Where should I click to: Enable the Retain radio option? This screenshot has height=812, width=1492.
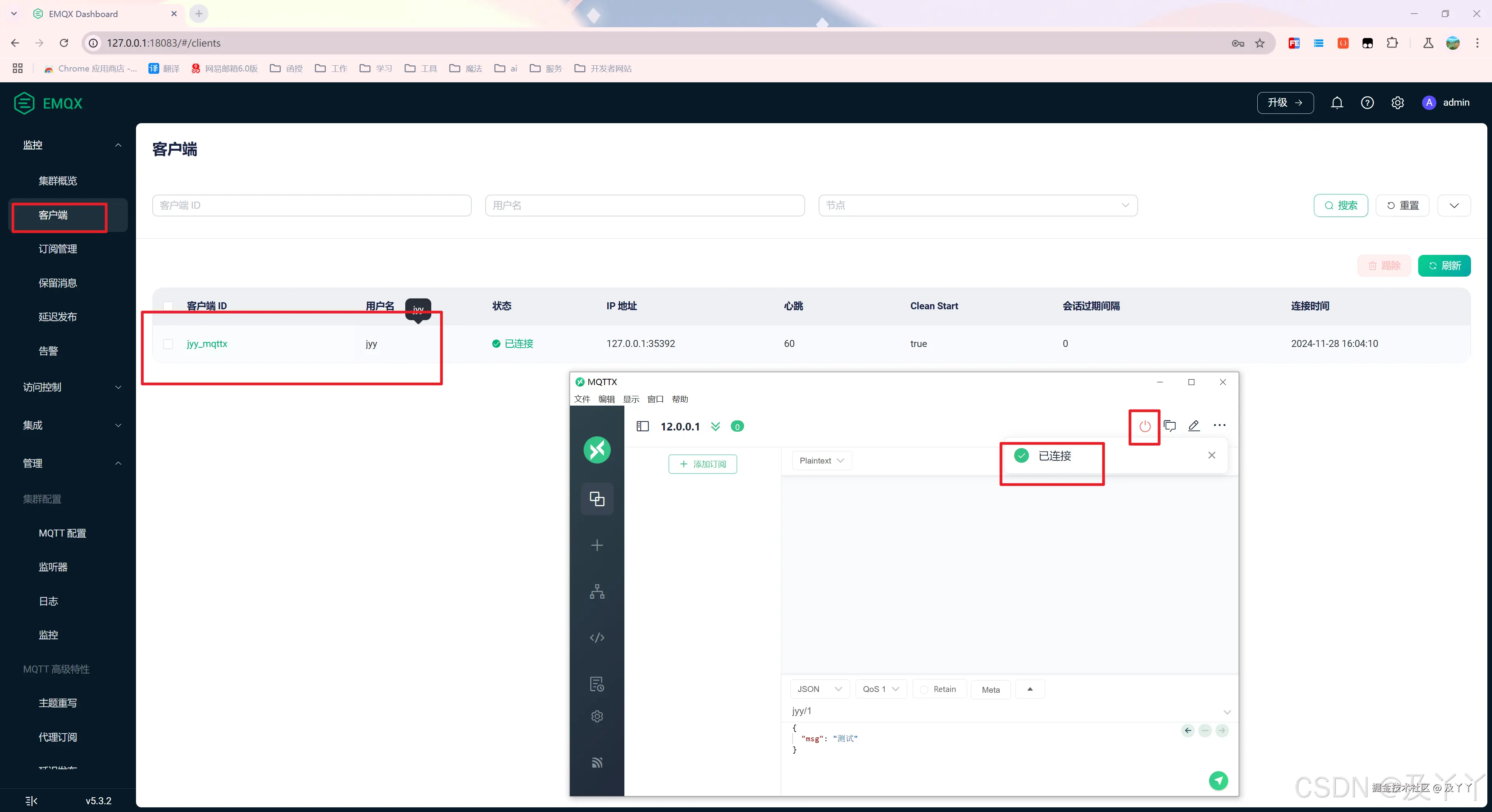point(924,689)
